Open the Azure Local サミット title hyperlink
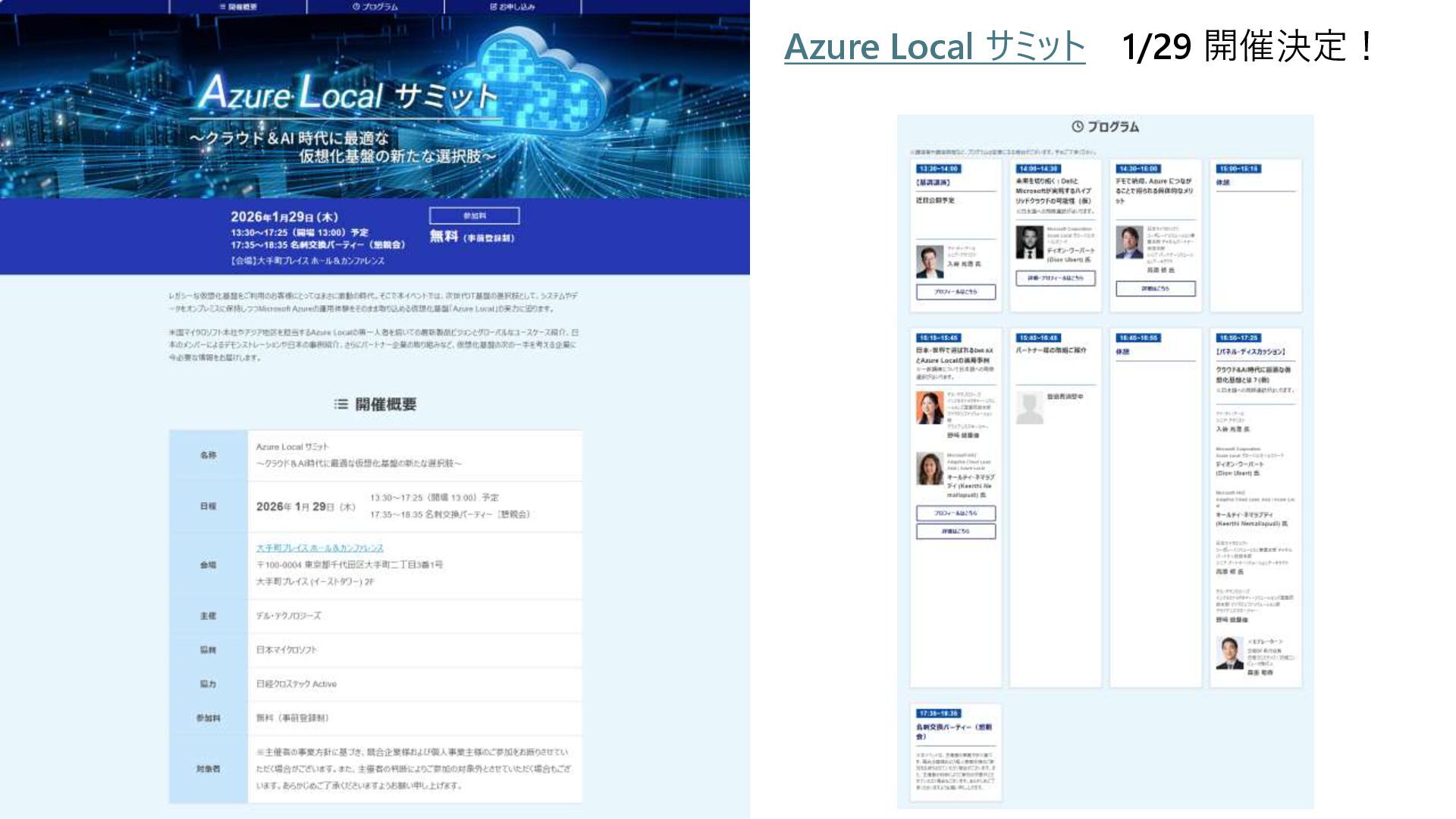Screen dimensions: 1456x819 pos(934,47)
